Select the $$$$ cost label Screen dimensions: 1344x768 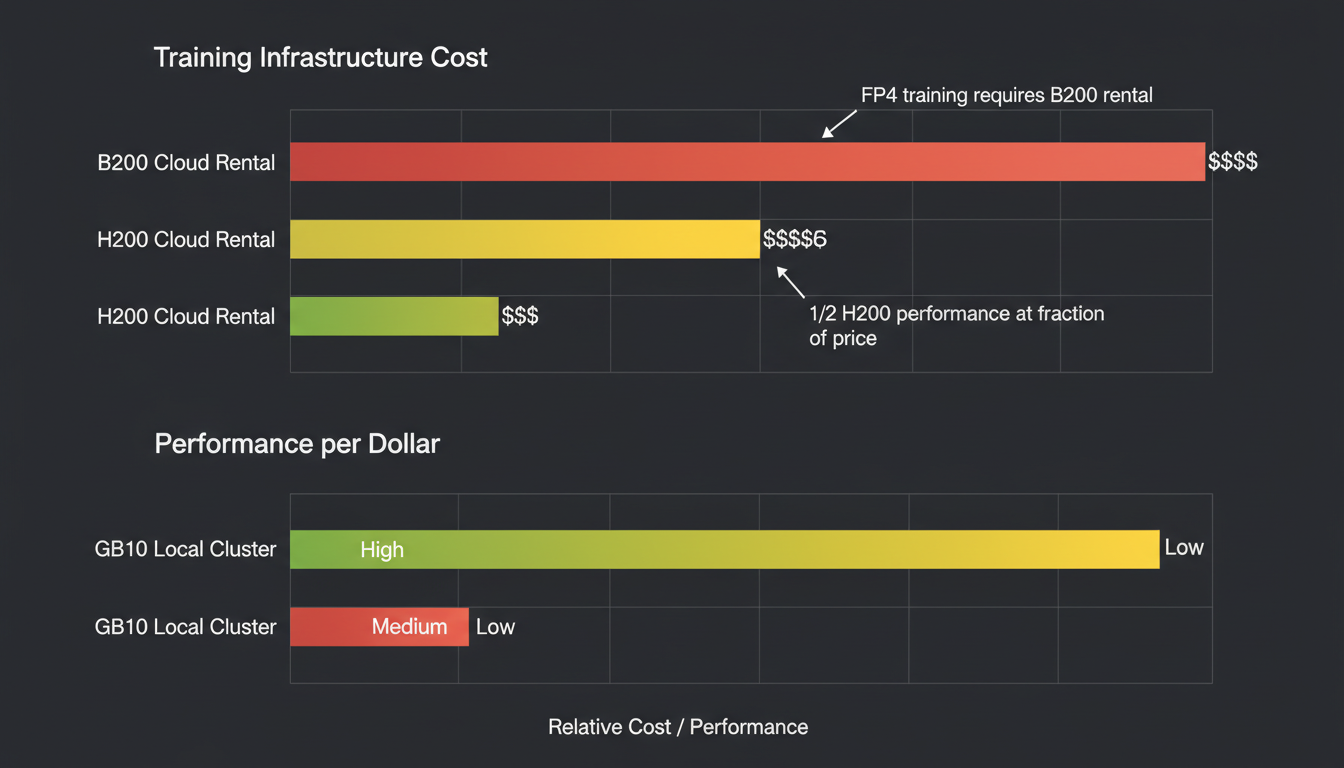[1232, 161]
